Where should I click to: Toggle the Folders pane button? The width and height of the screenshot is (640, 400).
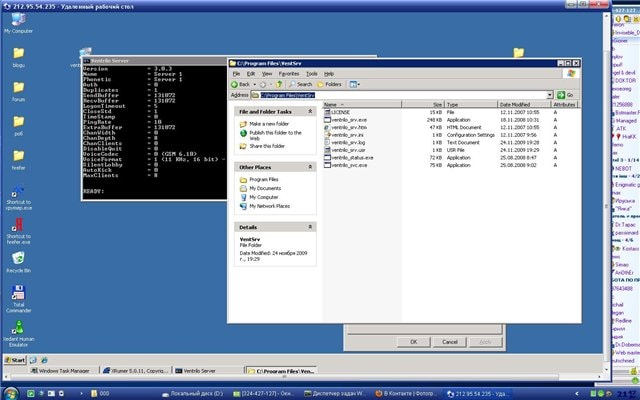tap(329, 85)
